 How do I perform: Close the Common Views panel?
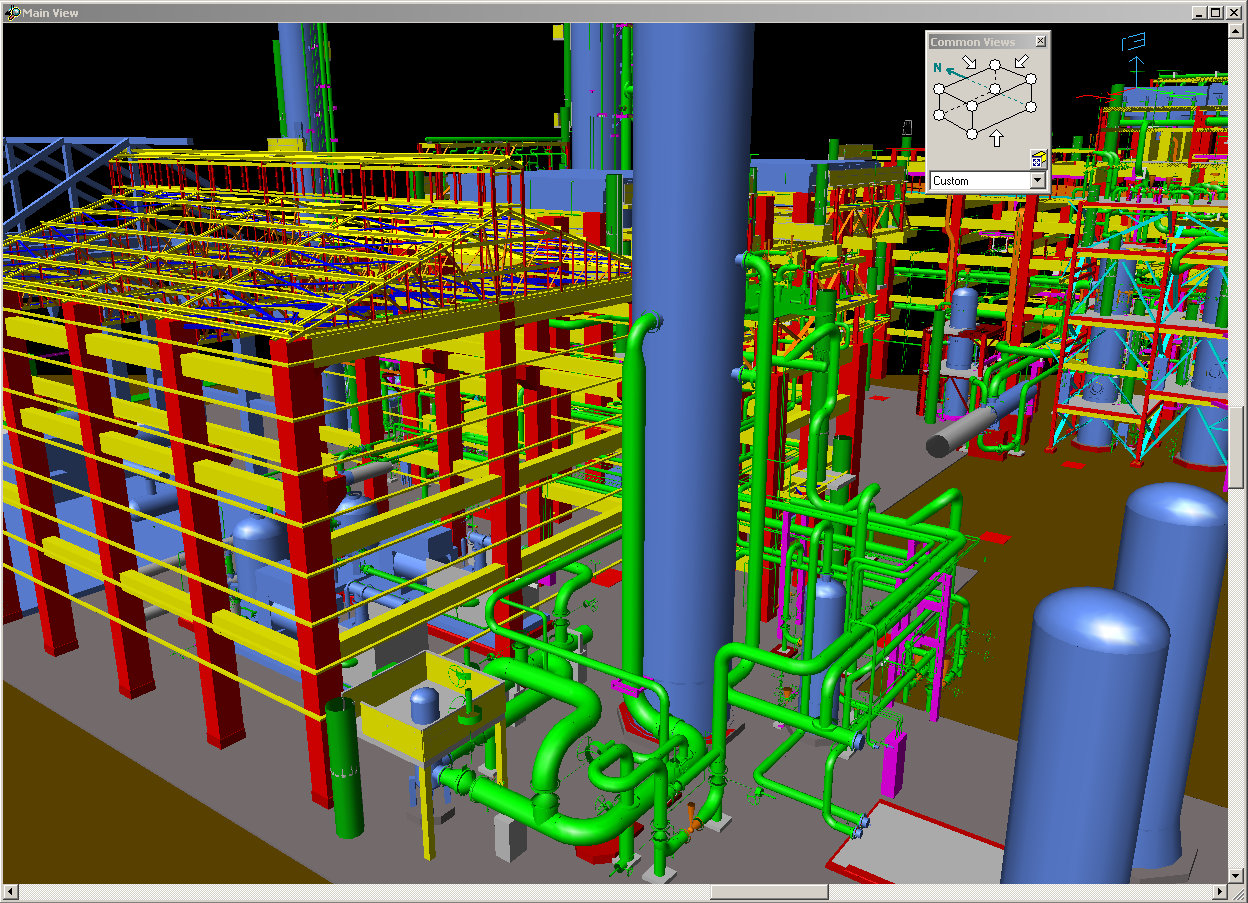tap(1040, 41)
